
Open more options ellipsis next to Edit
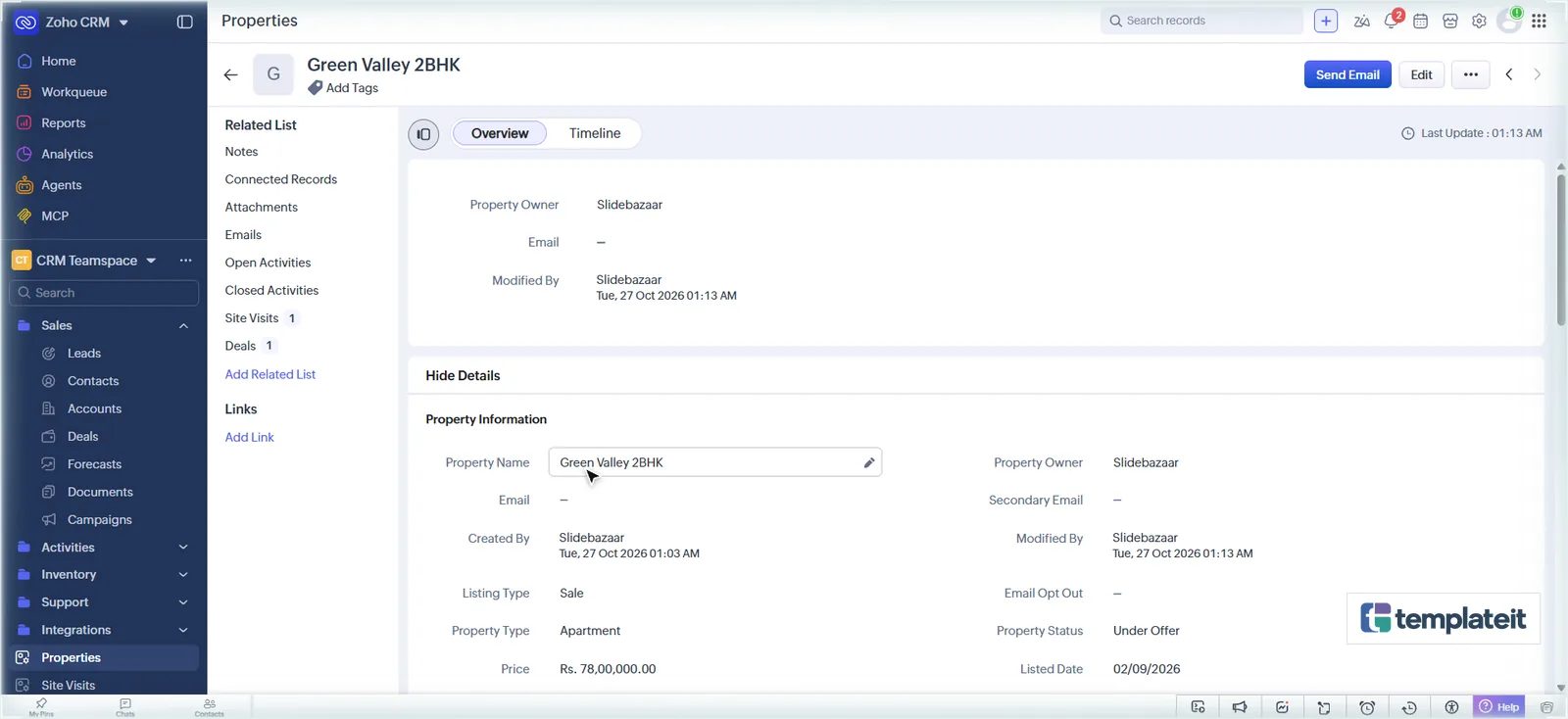pos(1471,74)
